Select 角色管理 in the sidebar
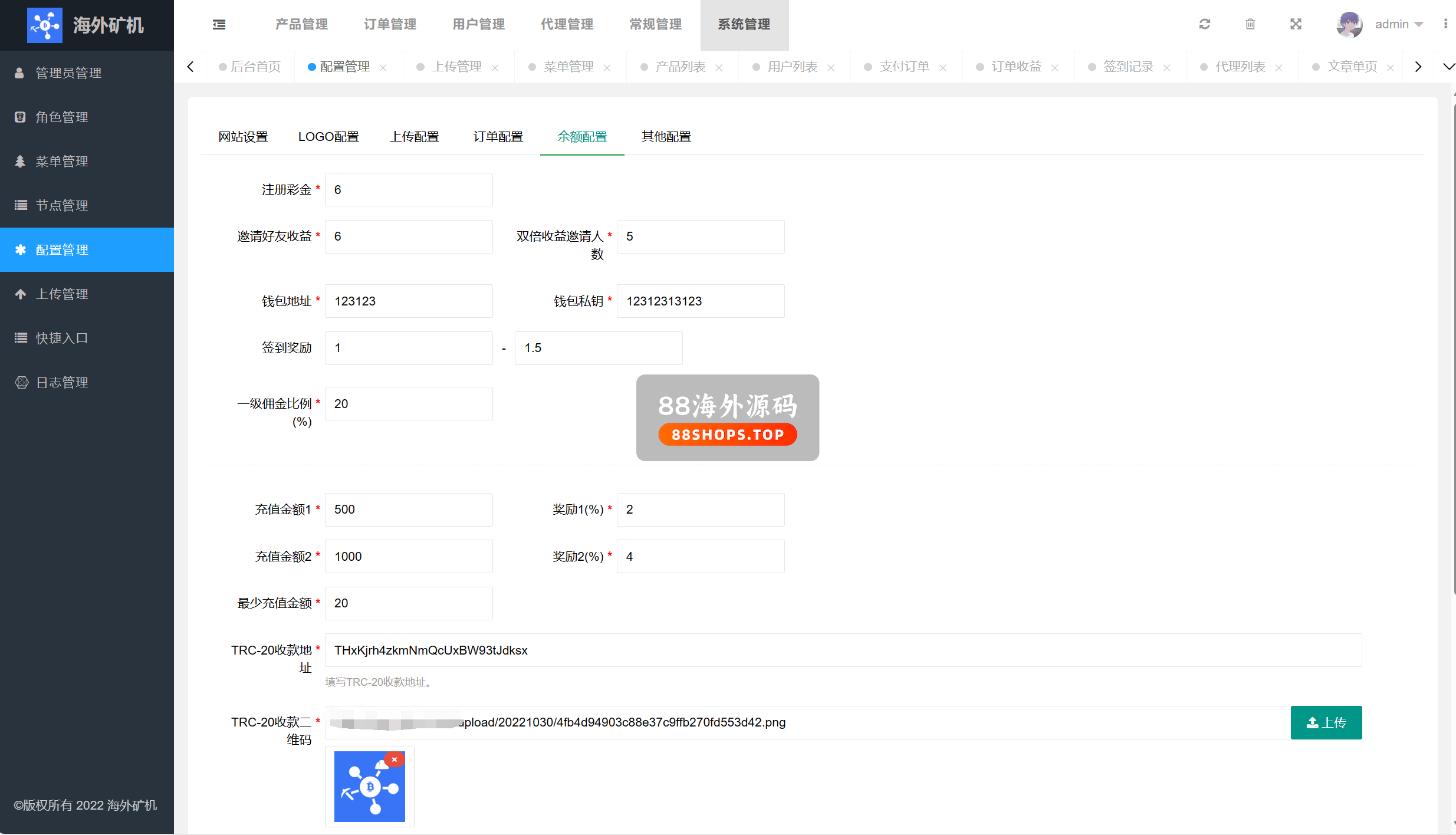This screenshot has width=1456, height=835. tap(61, 117)
